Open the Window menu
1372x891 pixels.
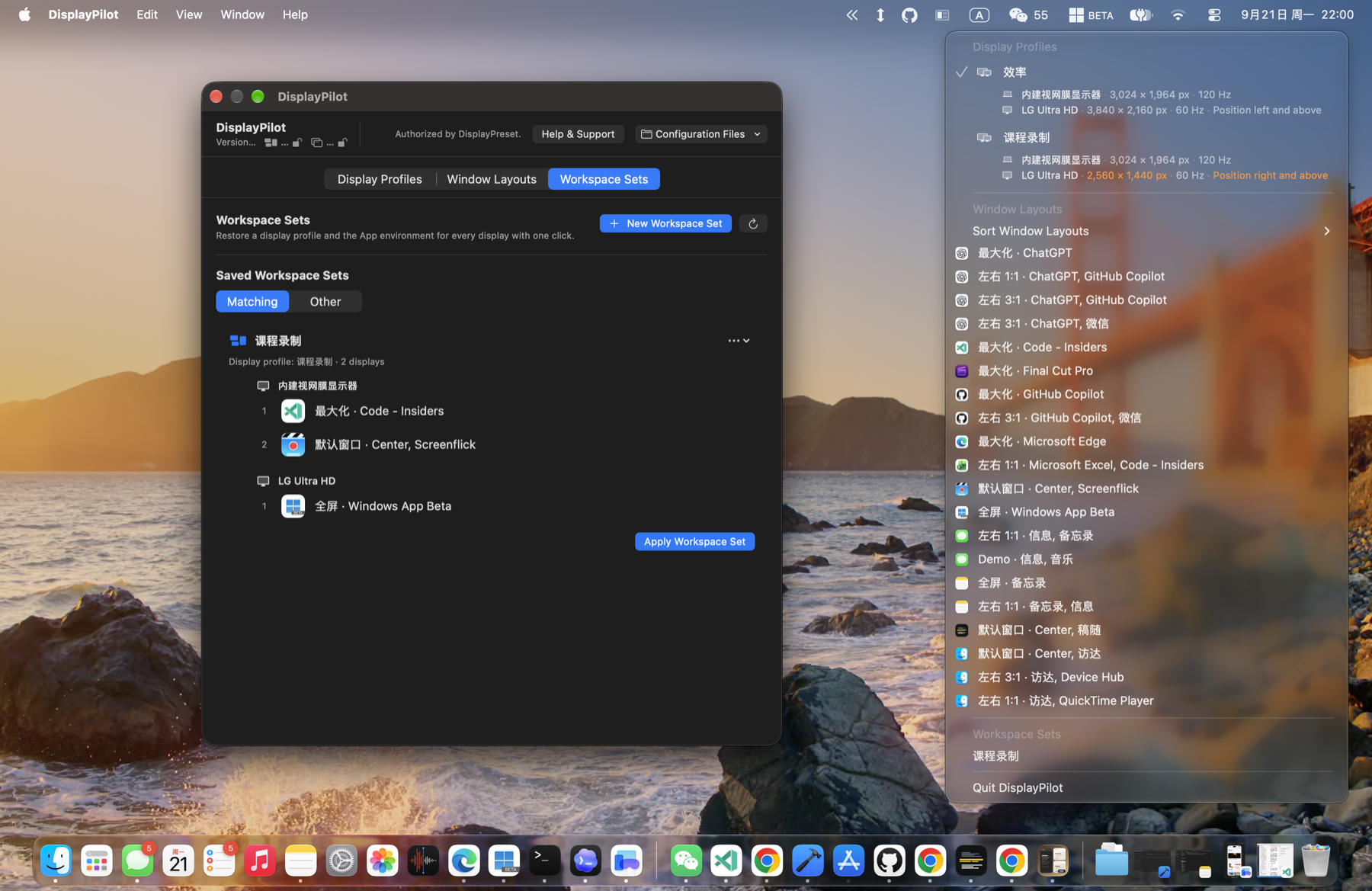(x=242, y=14)
